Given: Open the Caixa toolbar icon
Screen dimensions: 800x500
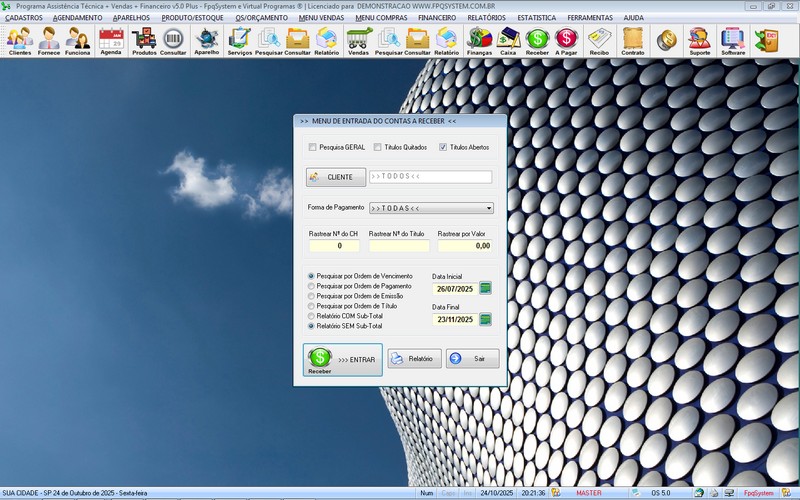Looking at the screenshot, I should [x=508, y=41].
